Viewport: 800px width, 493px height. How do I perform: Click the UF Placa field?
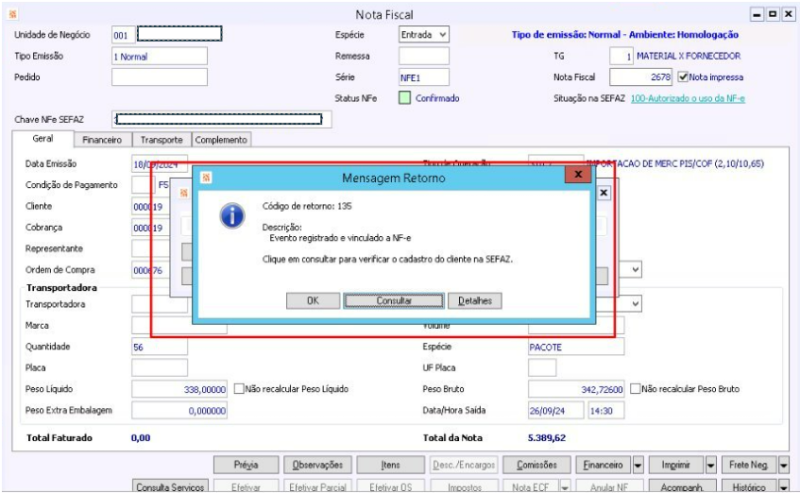point(542,368)
